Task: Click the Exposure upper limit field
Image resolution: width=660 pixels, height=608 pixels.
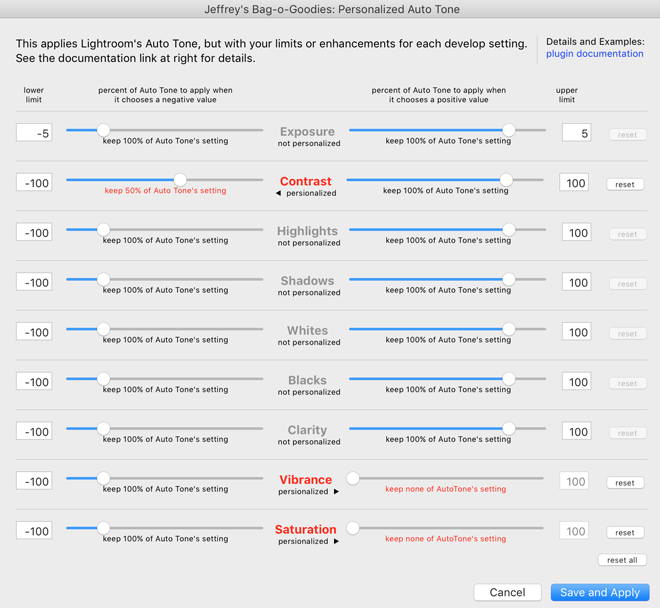Action: [576, 133]
